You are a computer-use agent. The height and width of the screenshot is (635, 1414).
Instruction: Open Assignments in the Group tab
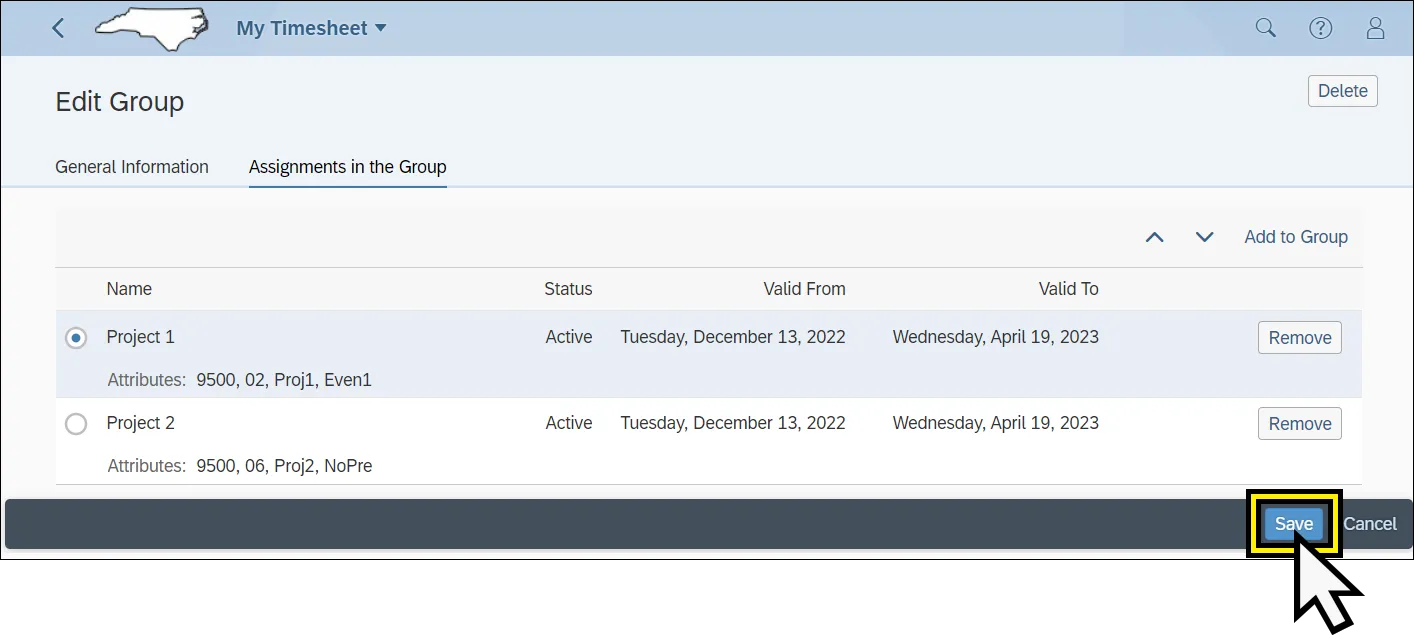pyautogui.click(x=347, y=167)
